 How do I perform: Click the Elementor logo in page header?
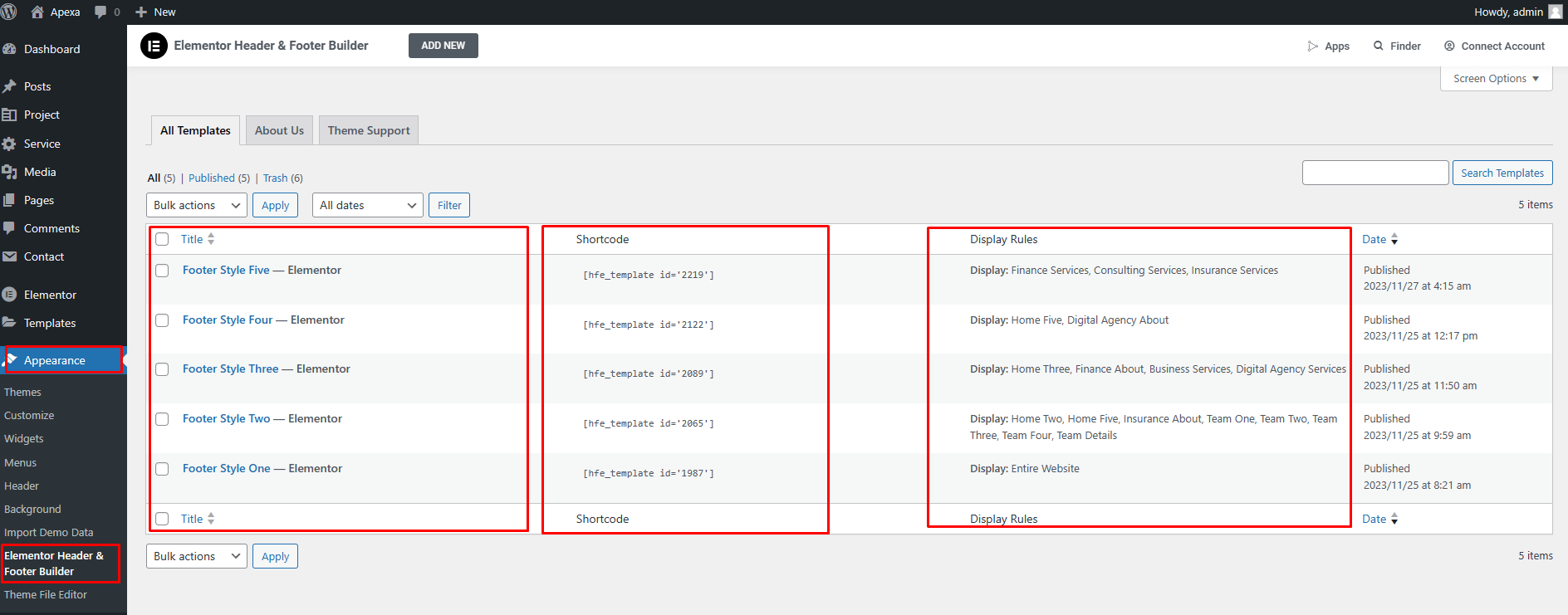154,46
